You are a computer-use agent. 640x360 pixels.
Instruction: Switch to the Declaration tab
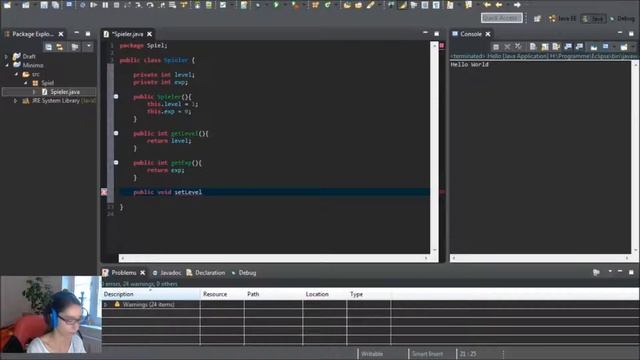tap(206, 273)
